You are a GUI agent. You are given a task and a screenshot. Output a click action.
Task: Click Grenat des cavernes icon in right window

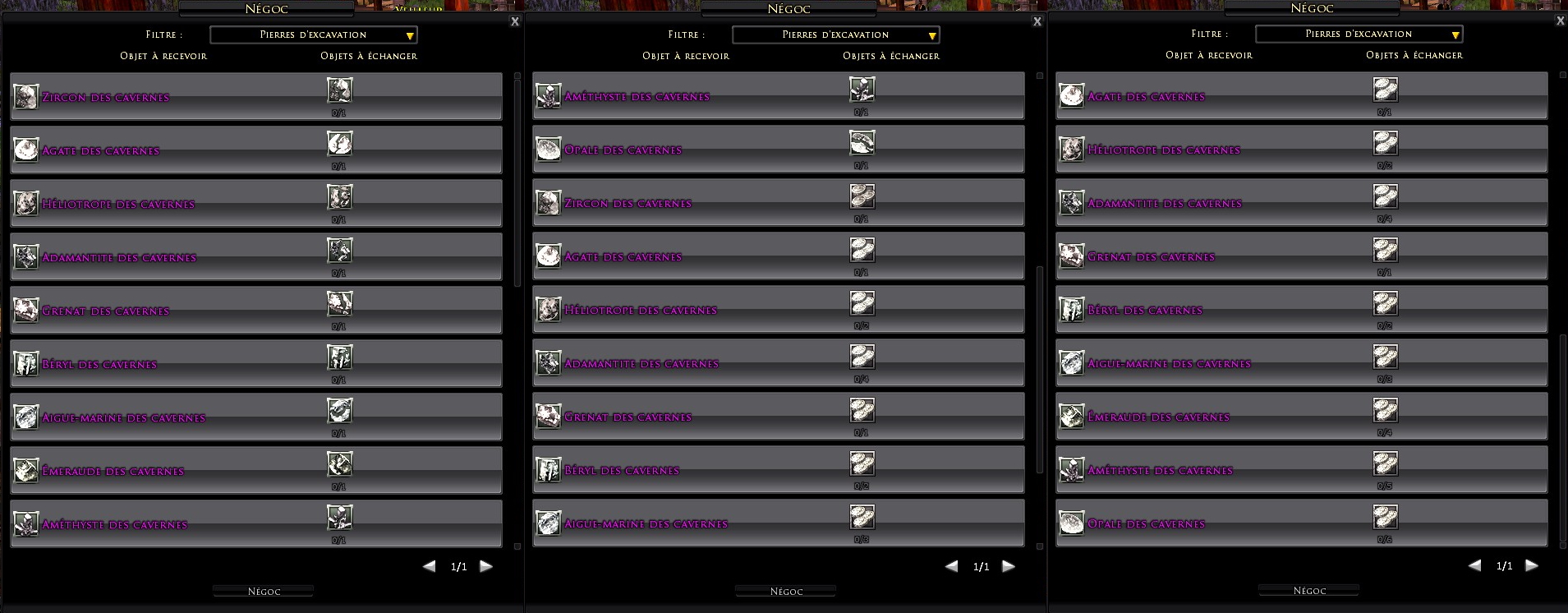coord(1072,256)
